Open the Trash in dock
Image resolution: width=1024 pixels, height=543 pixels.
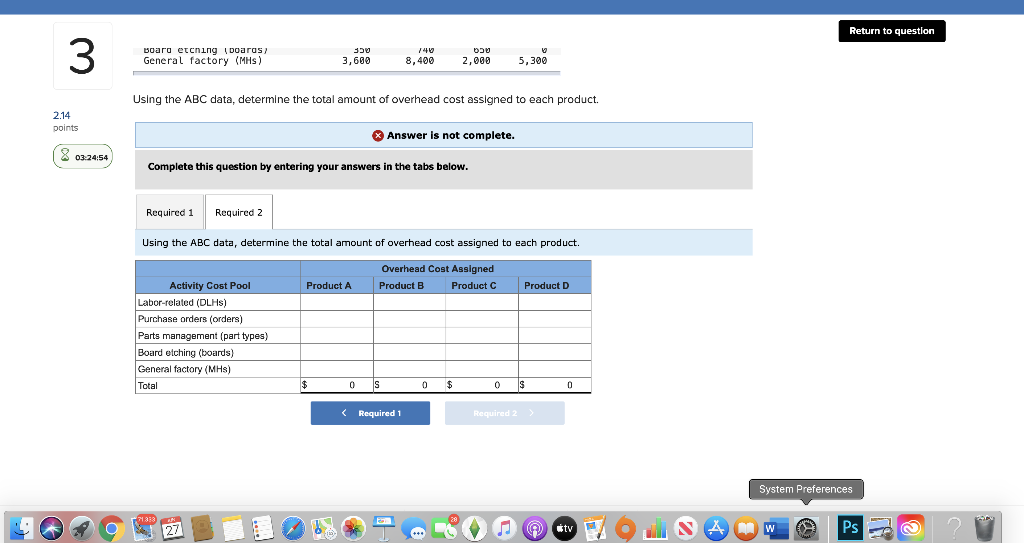[x=984, y=528]
